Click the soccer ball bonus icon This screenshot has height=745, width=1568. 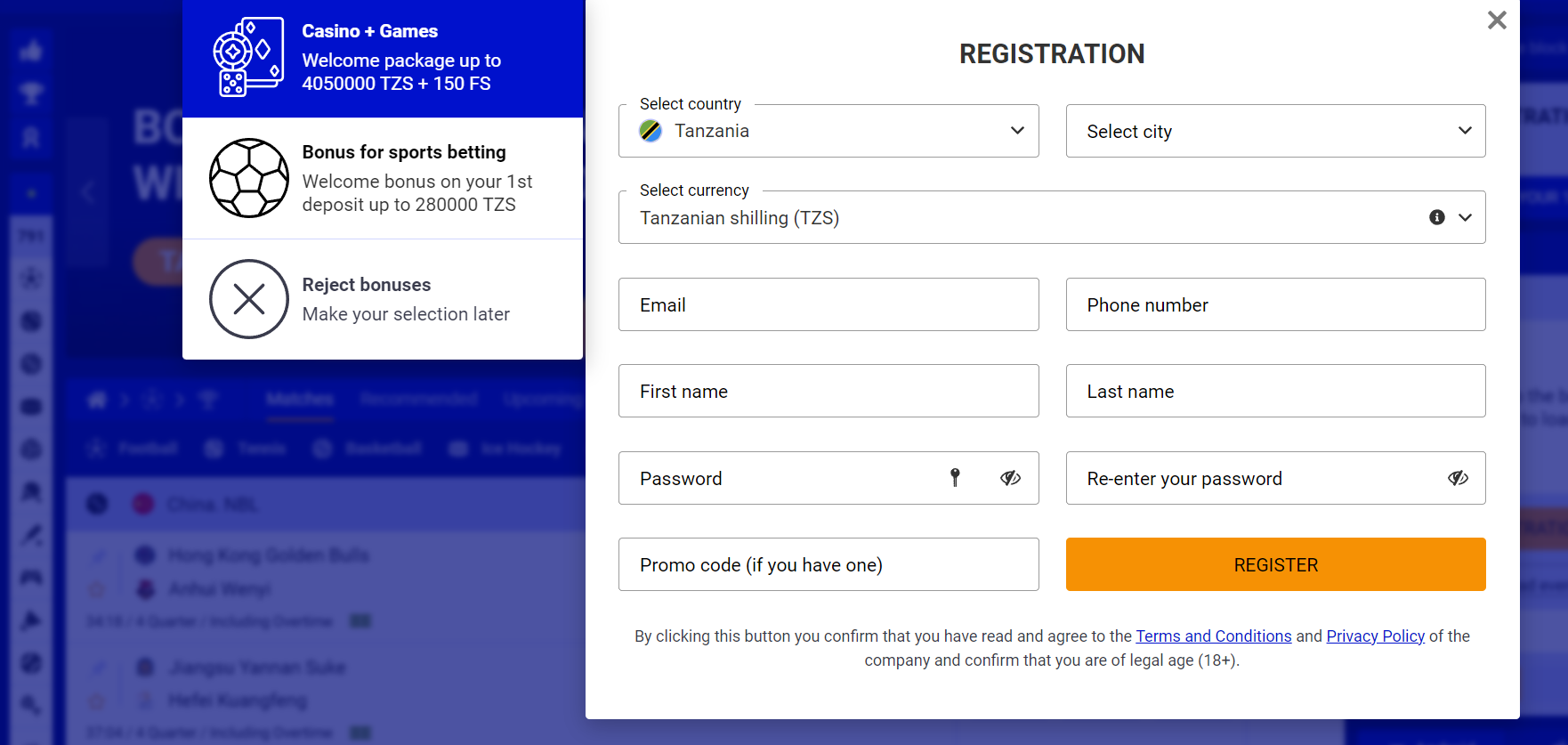tap(249, 178)
